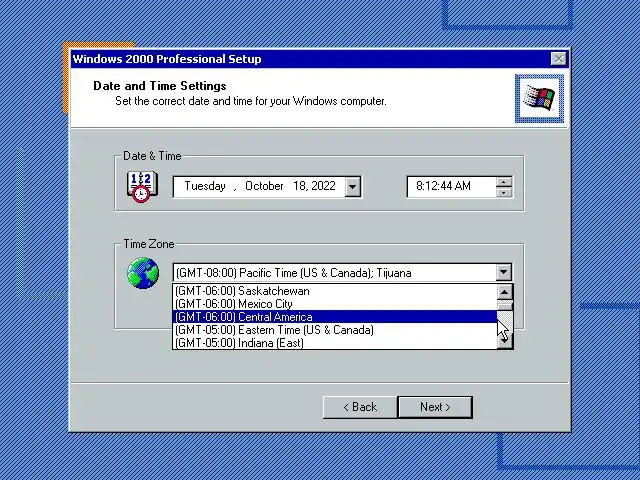Click the year 2022 in date field
The height and width of the screenshot is (480, 640).
click(323, 186)
